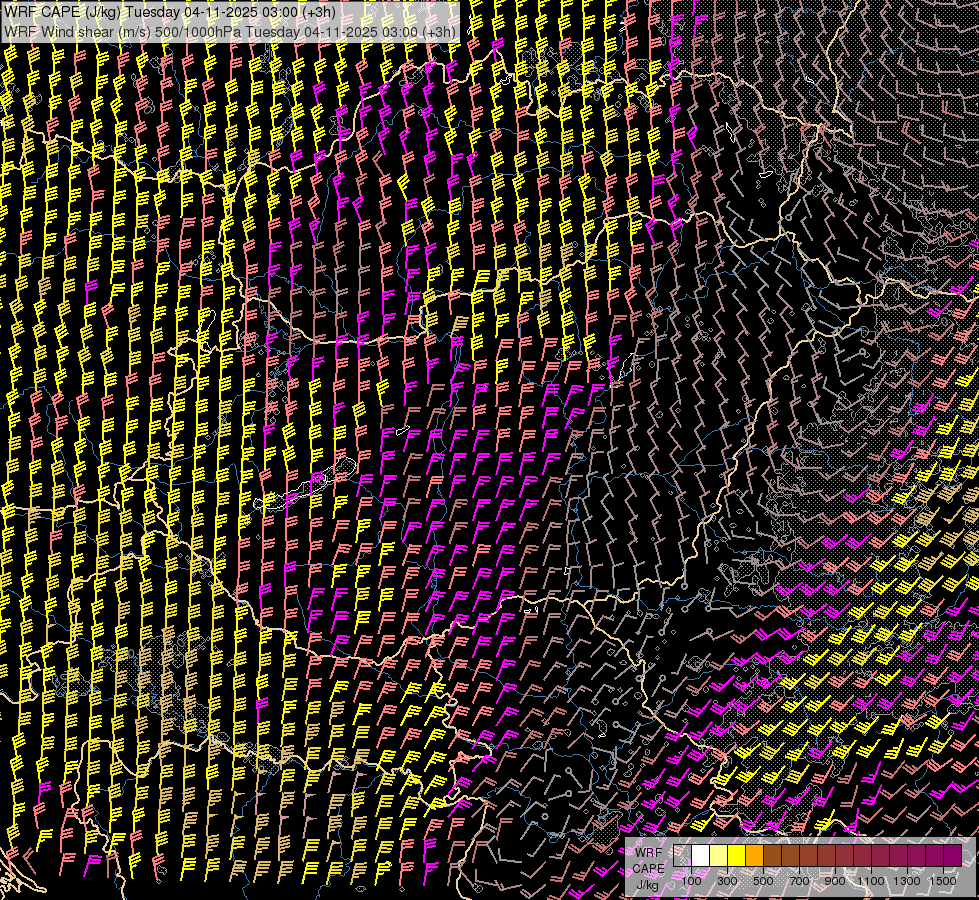Click the 1300 value on the CAPE scale
Image resolution: width=979 pixels, height=900 pixels.
[907, 881]
